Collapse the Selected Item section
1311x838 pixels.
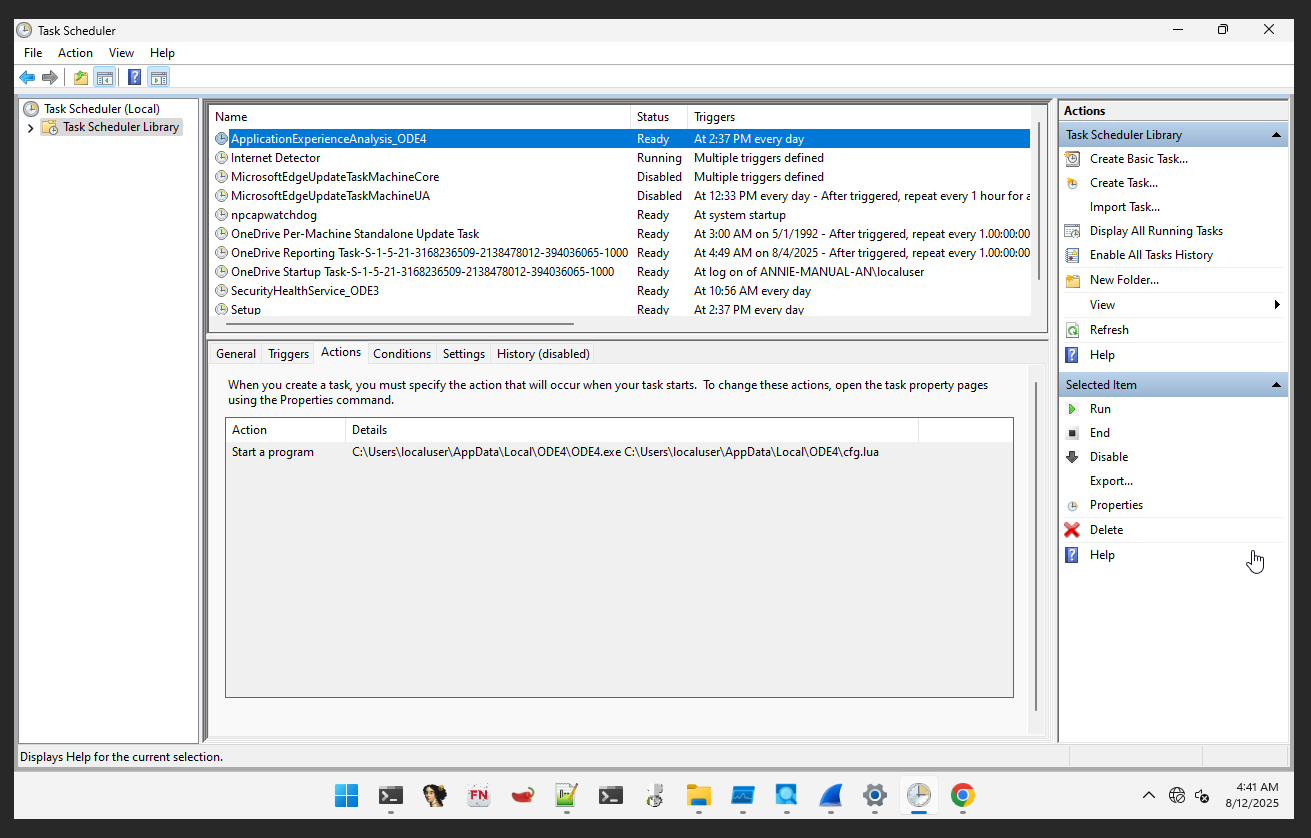click(1276, 385)
